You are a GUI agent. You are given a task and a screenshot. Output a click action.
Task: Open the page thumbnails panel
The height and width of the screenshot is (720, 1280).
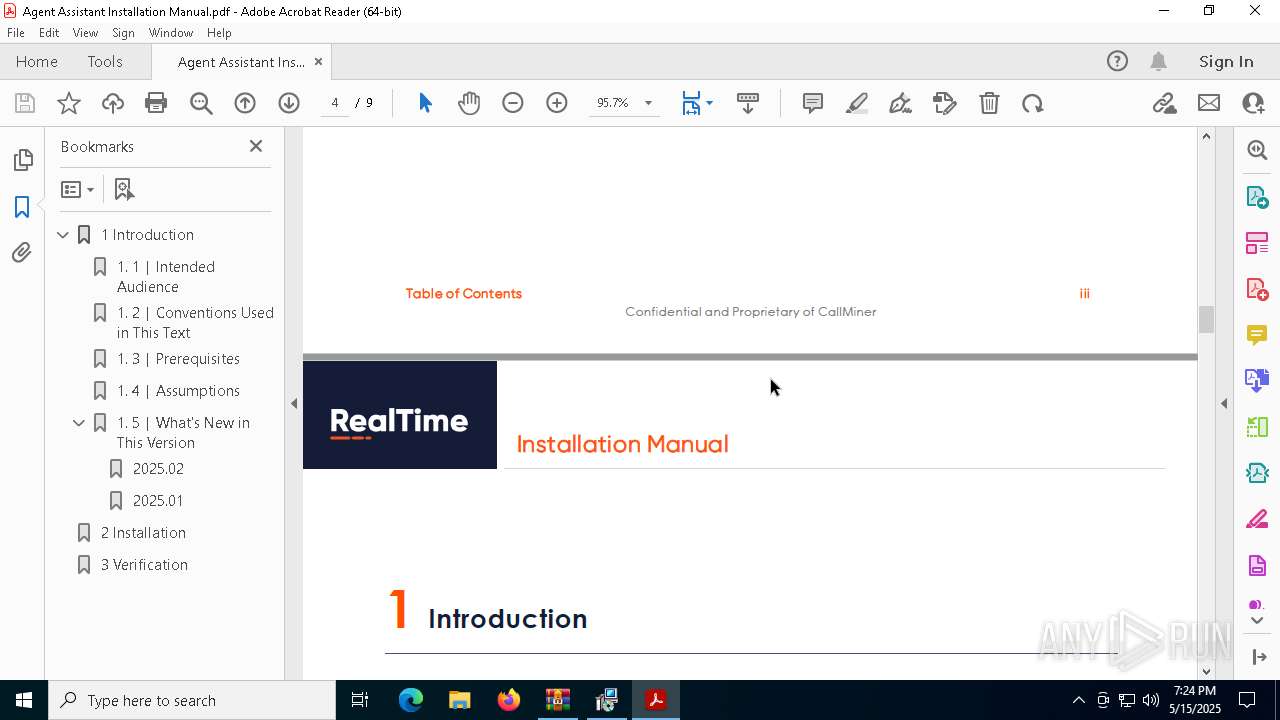pos(22,160)
